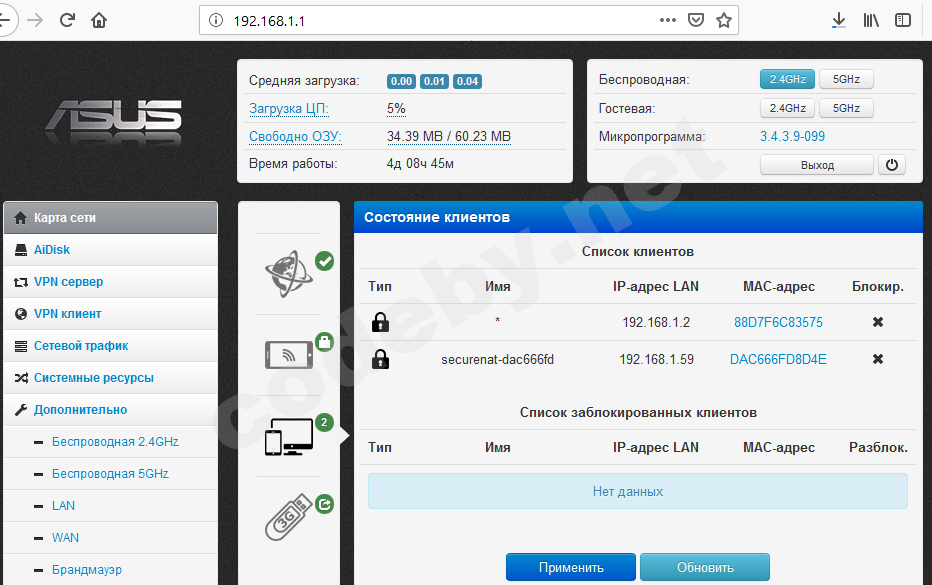Open WAN settings submenu

click(x=111, y=538)
